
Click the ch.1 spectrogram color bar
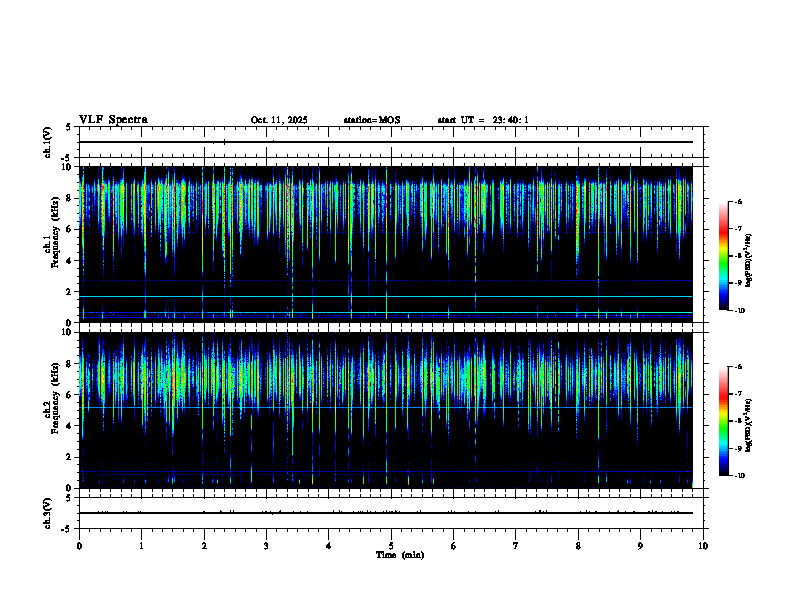click(723, 256)
